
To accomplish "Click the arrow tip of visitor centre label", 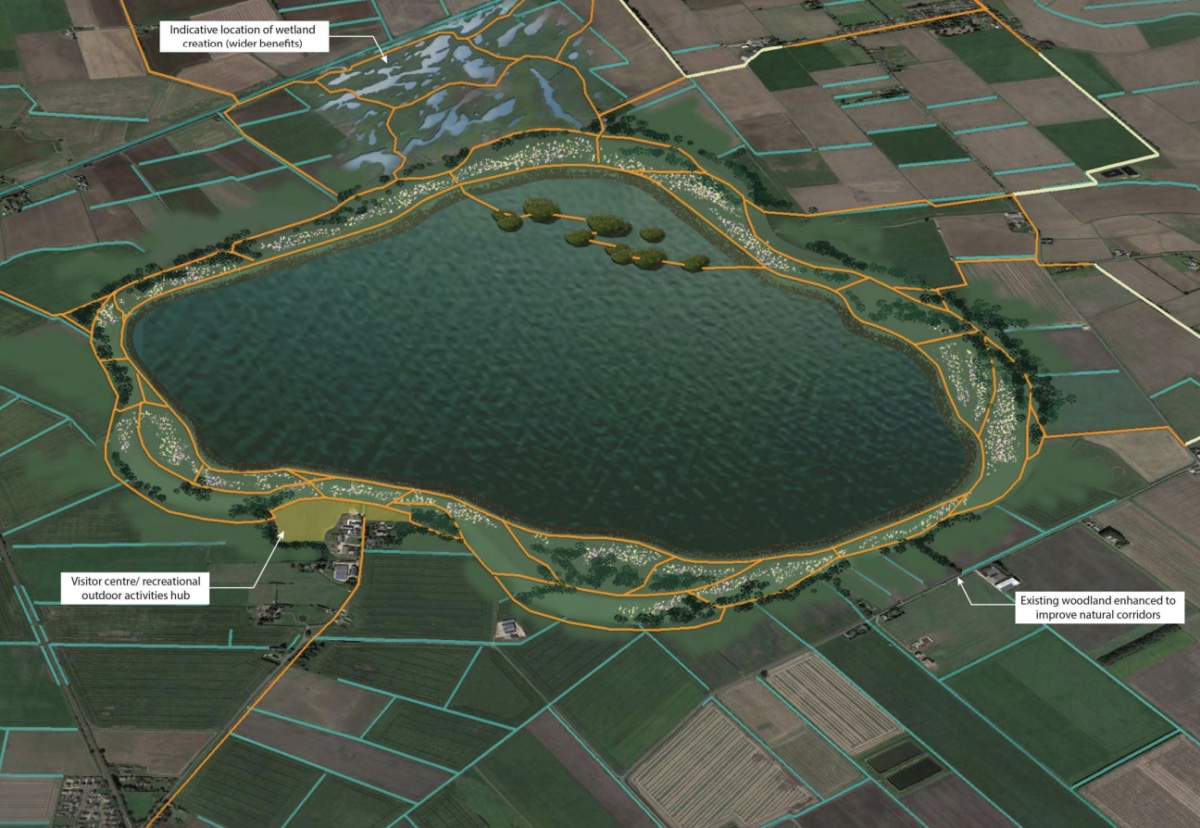I will [x=285, y=532].
